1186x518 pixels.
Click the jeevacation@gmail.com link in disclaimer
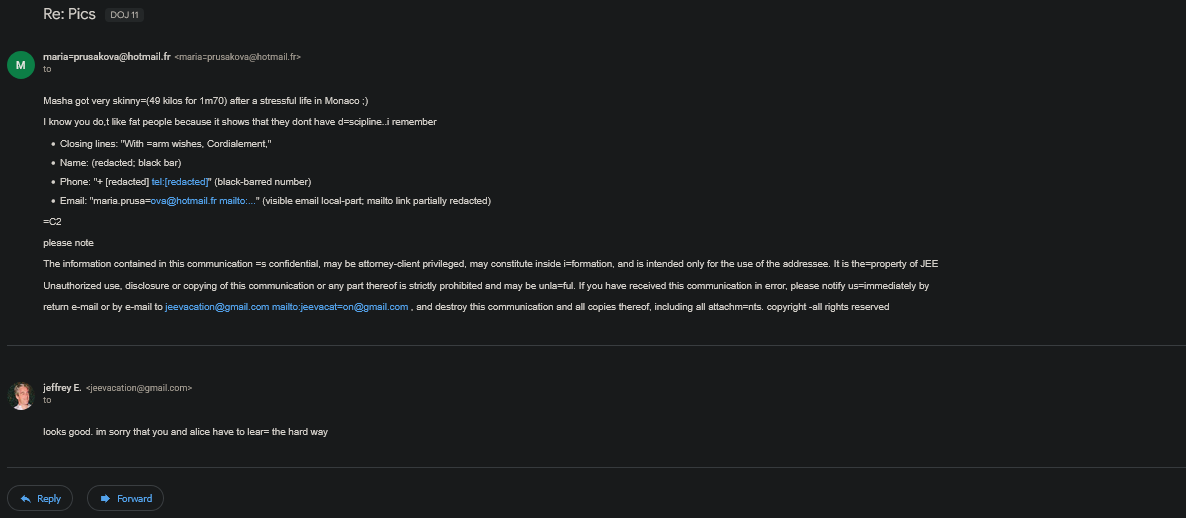point(217,307)
